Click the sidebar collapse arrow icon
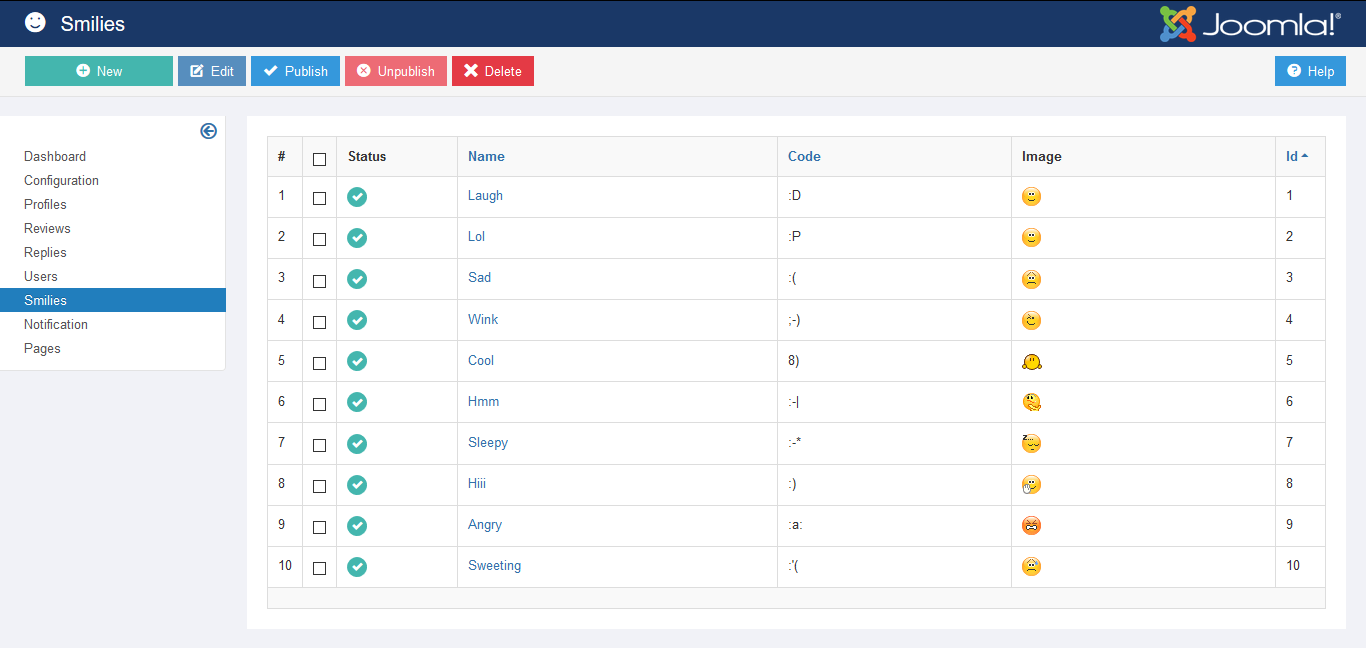The image size is (1366, 648). pos(208,131)
